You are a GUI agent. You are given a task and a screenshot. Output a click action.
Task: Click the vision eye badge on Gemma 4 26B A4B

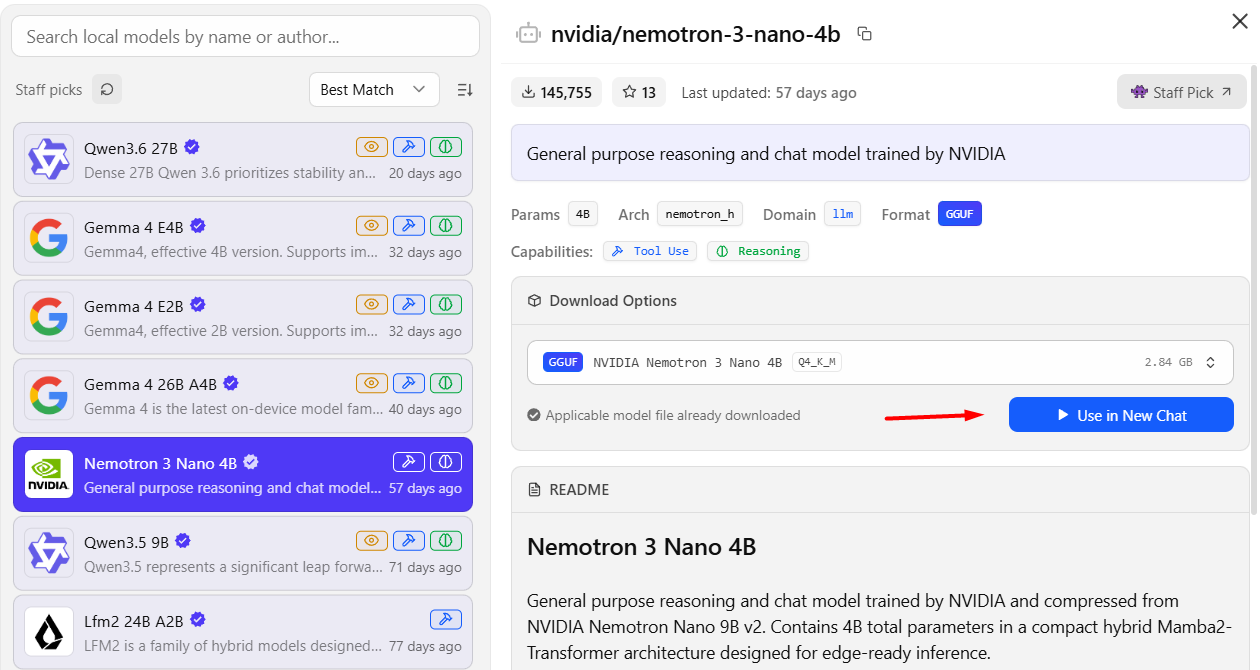372,383
